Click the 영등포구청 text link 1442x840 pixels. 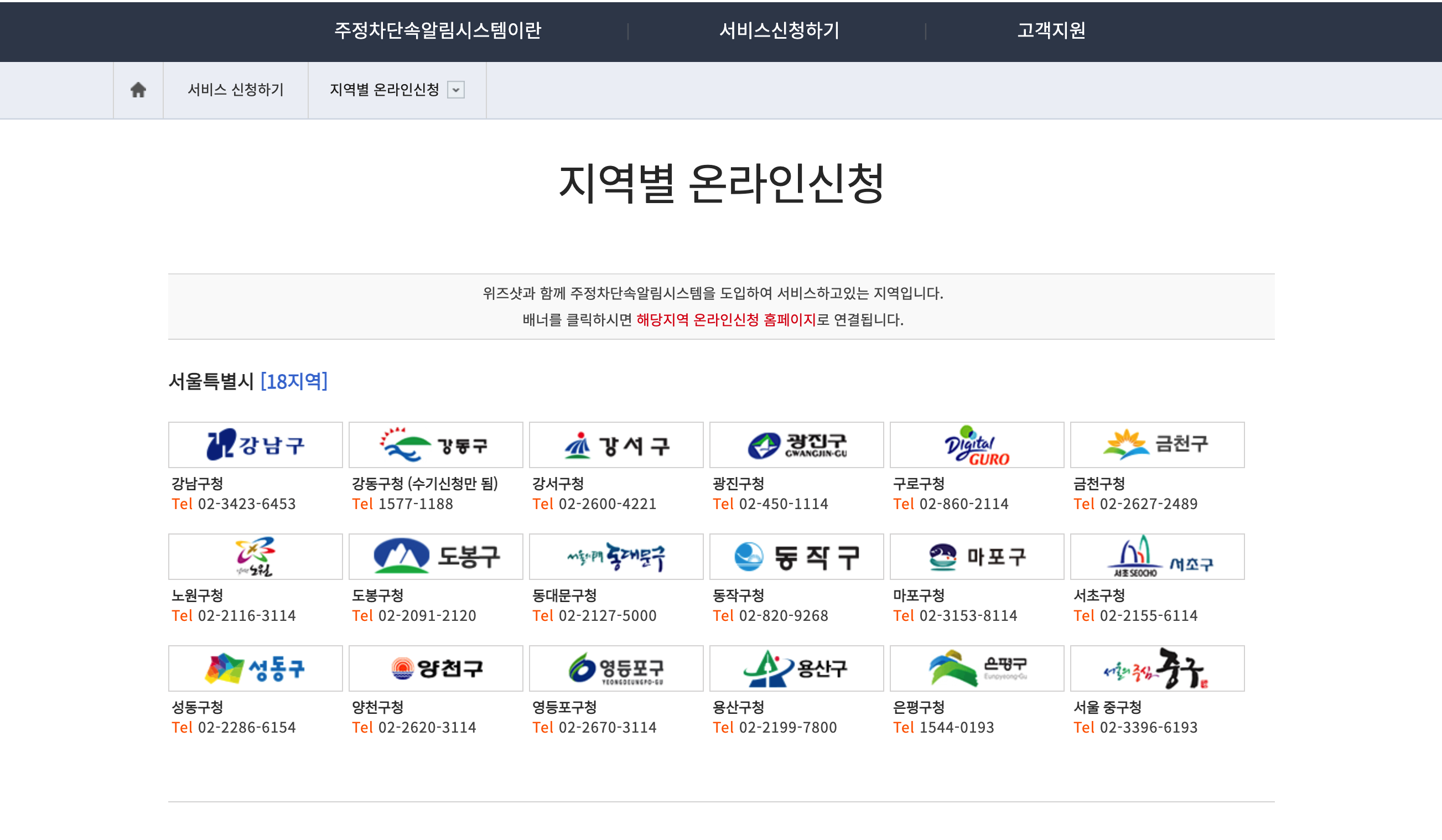pos(564,707)
